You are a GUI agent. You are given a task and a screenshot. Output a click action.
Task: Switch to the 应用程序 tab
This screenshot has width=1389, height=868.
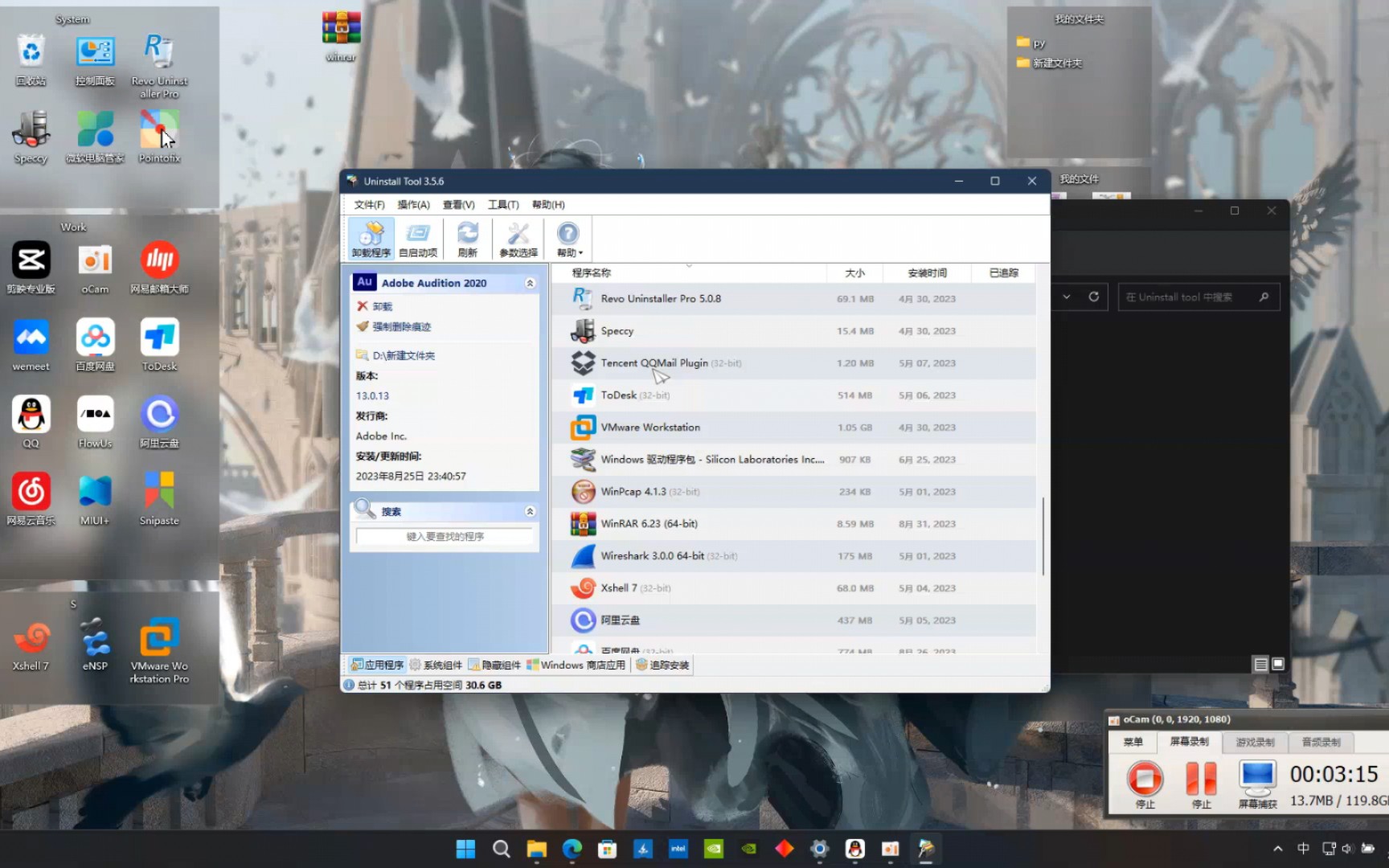[376, 665]
